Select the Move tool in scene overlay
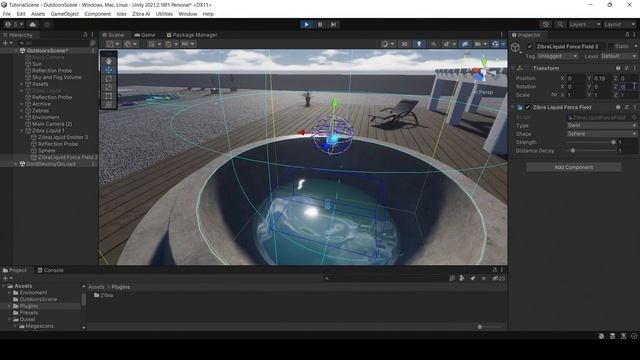The image size is (640, 360). [x=109, y=70]
